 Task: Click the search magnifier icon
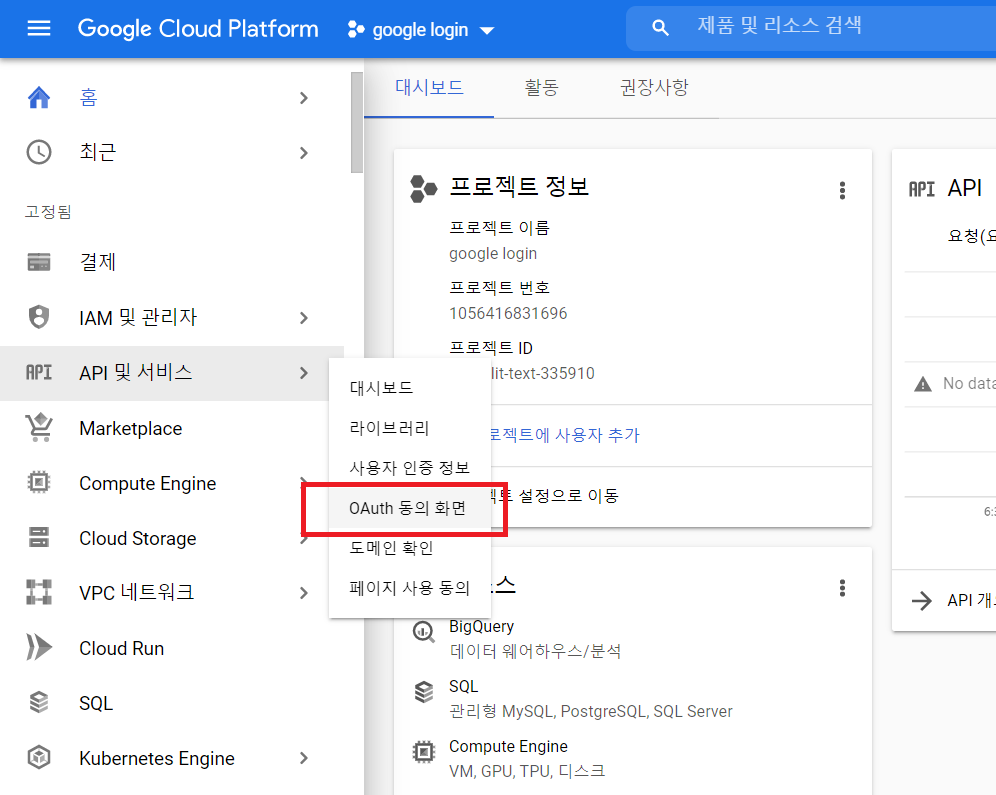point(661,28)
